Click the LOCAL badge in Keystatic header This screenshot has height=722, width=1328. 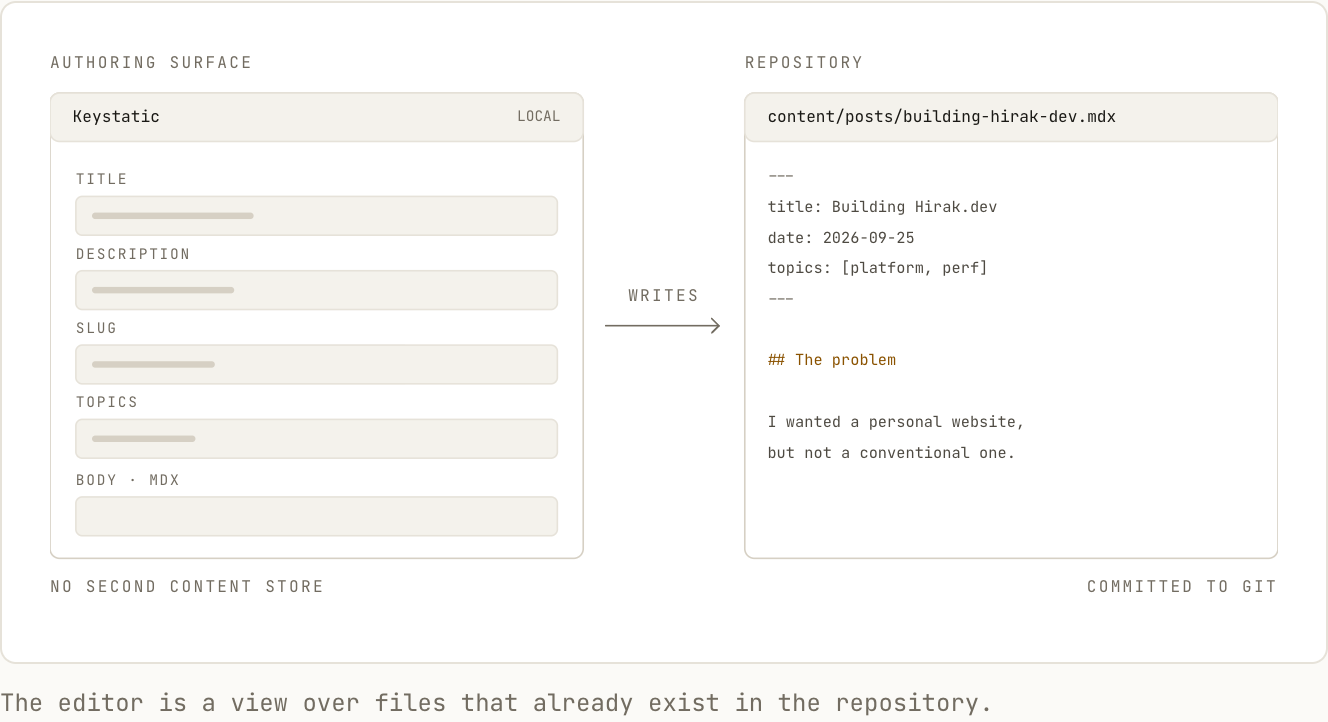538,116
